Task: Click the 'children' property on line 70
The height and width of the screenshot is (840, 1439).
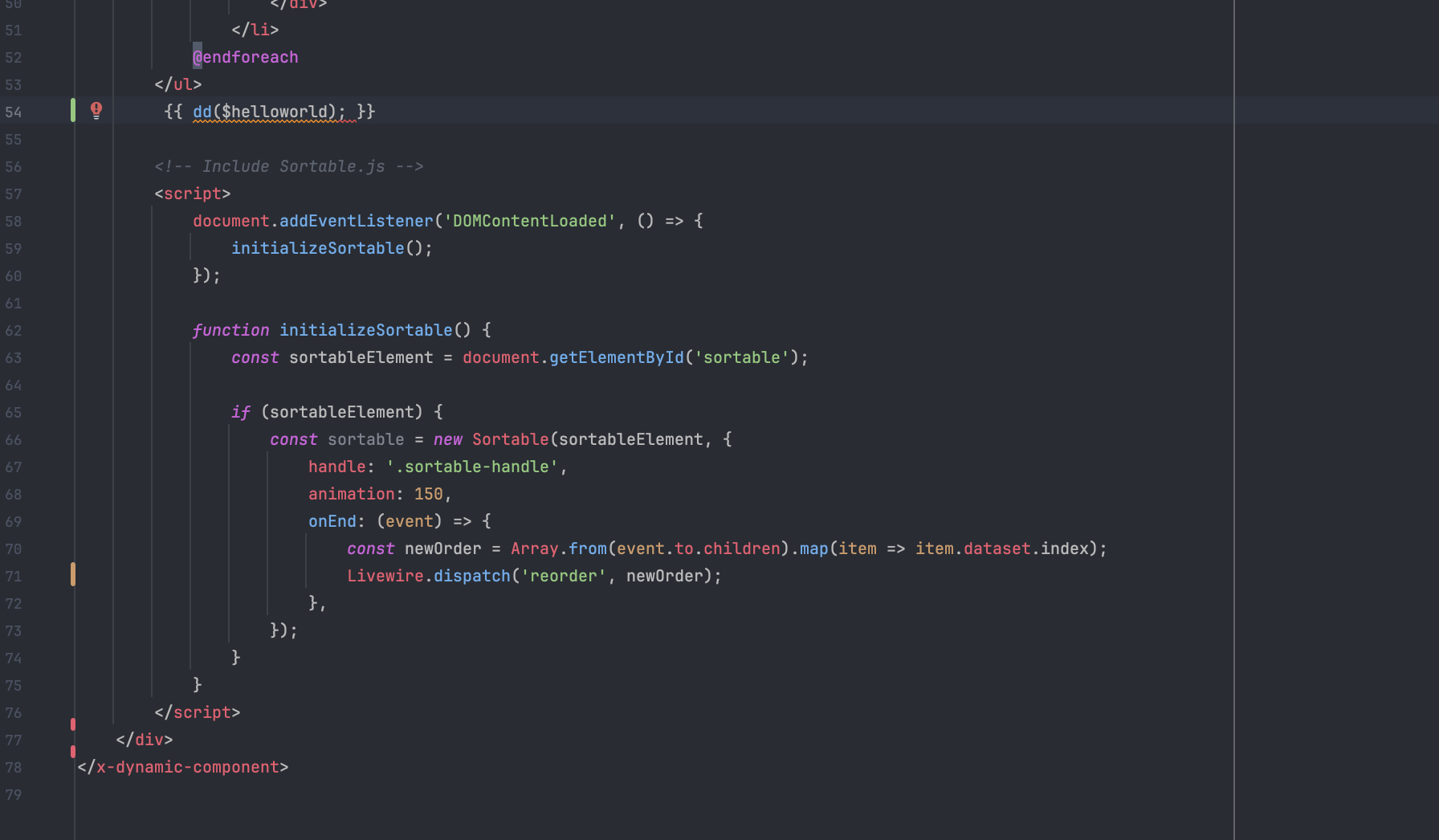Action: pyautogui.click(x=742, y=548)
